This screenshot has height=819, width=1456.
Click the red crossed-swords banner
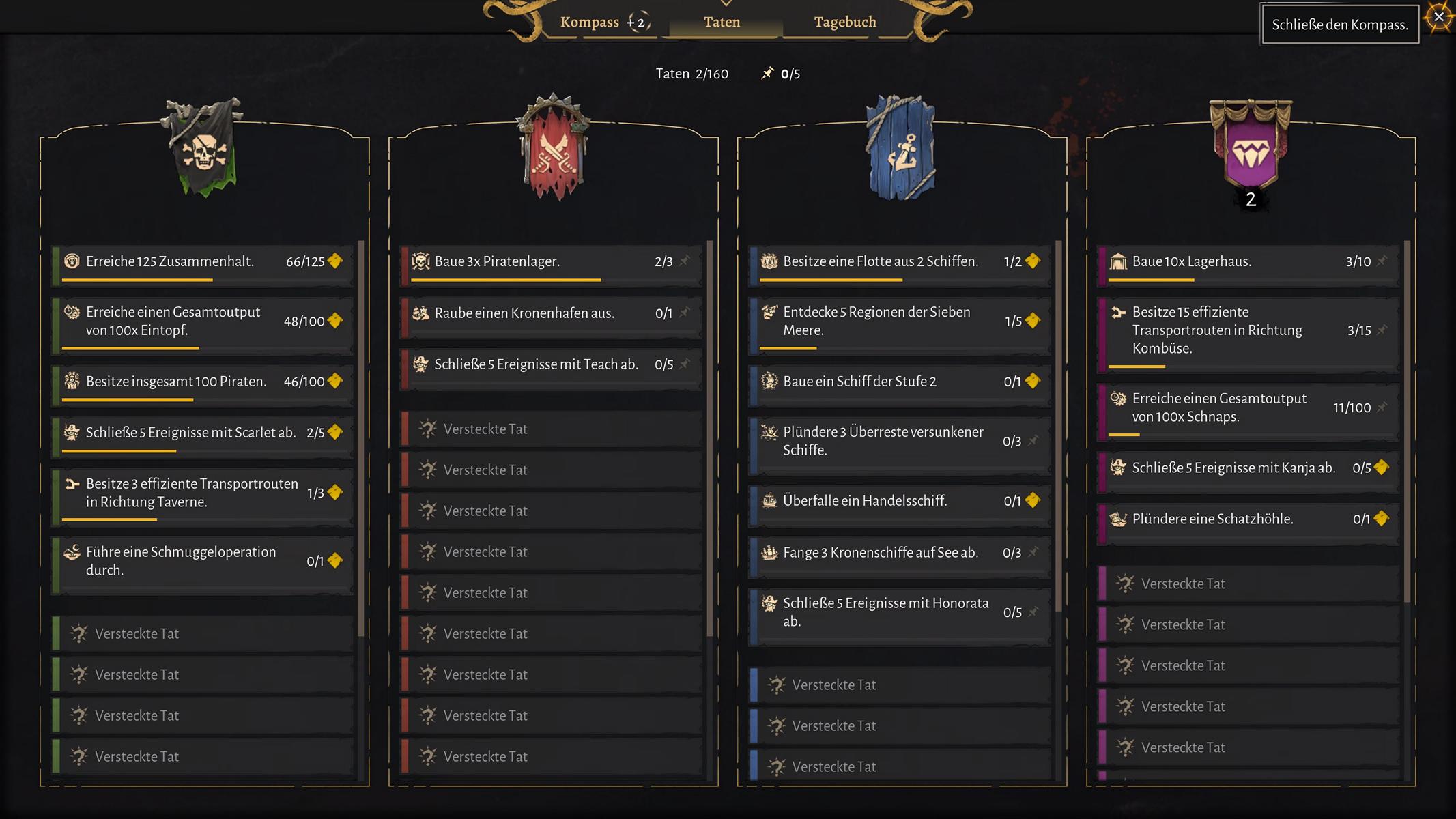pyautogui.click(x=553, y=147)
